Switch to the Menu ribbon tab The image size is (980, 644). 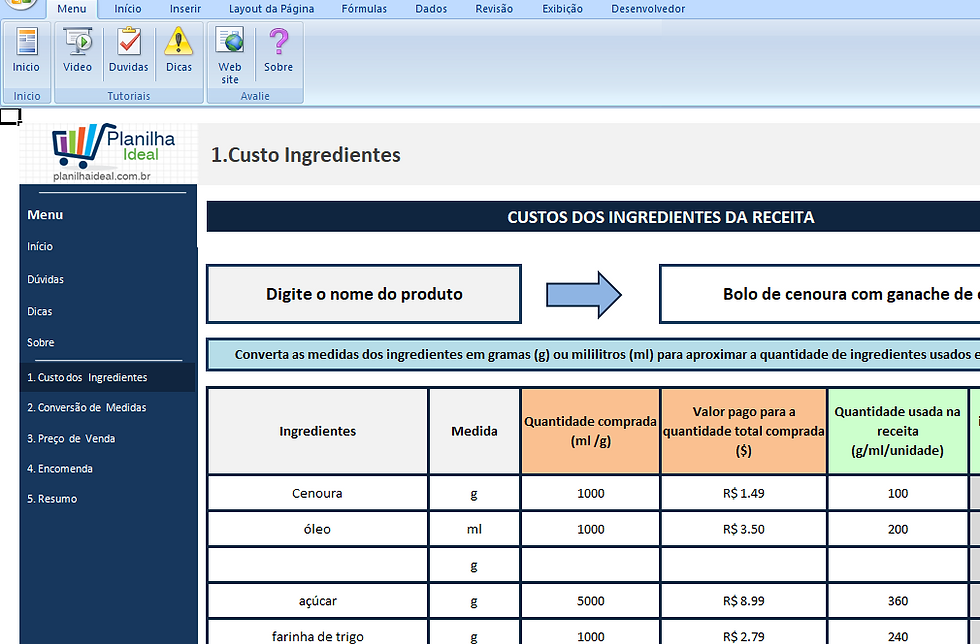pos(72,9)
